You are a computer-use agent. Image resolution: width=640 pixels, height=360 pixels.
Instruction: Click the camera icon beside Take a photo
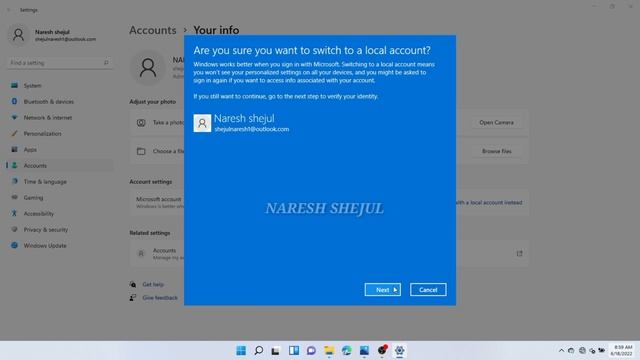point(141,122)
